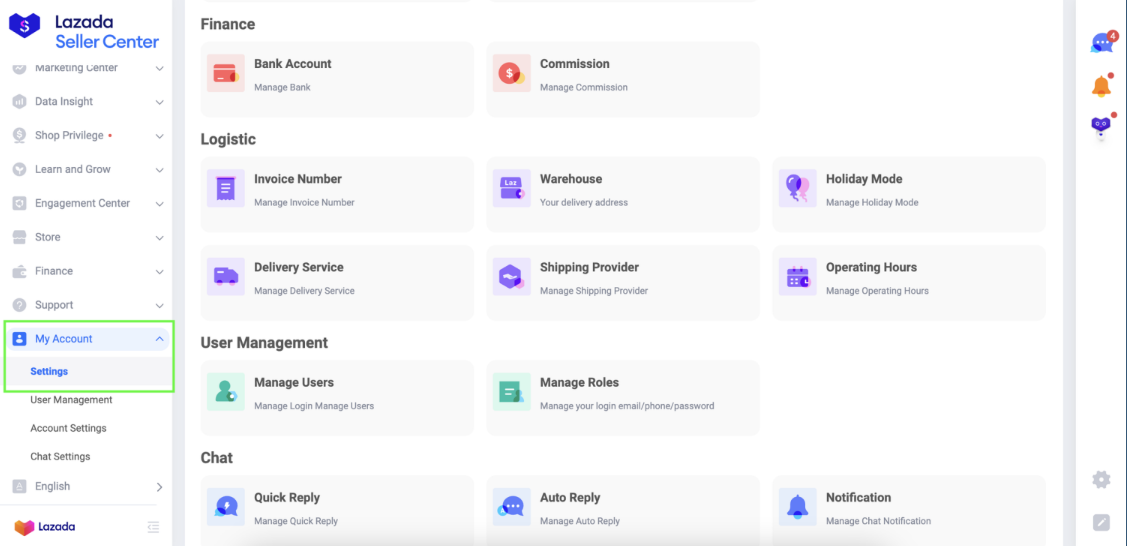Click the Notification bell card icon
Viewport: 1127px width, 546px height.
pos(797,506)
